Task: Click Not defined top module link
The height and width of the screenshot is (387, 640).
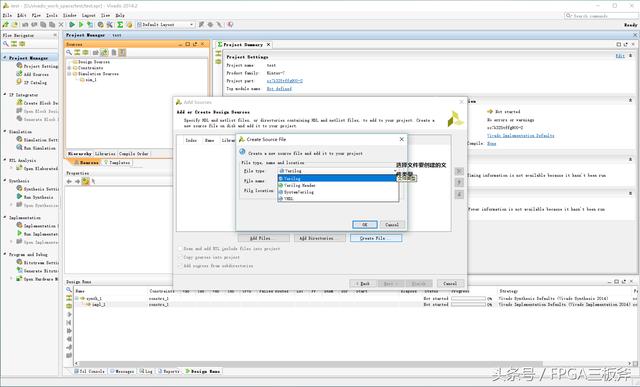Action: tap(279, 89)
